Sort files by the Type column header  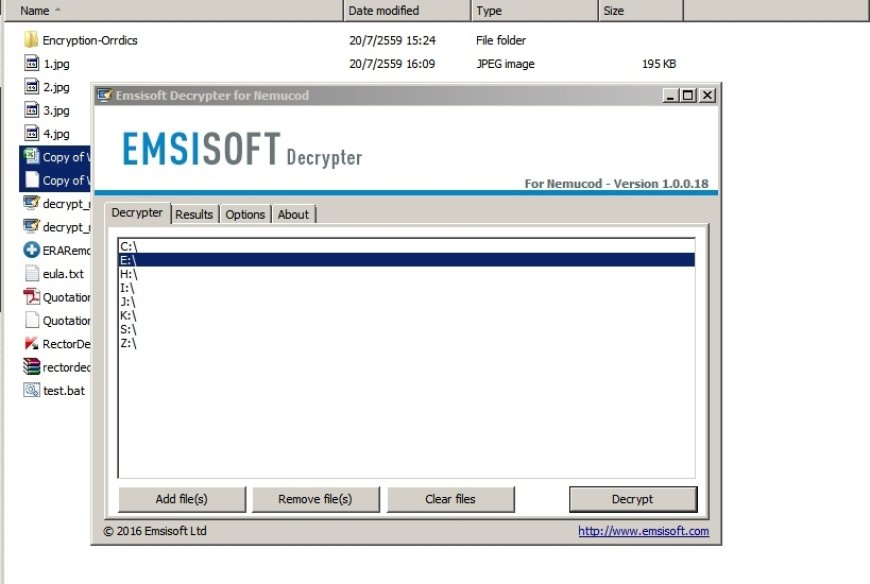pyautogui.click(x=535, y=11)
